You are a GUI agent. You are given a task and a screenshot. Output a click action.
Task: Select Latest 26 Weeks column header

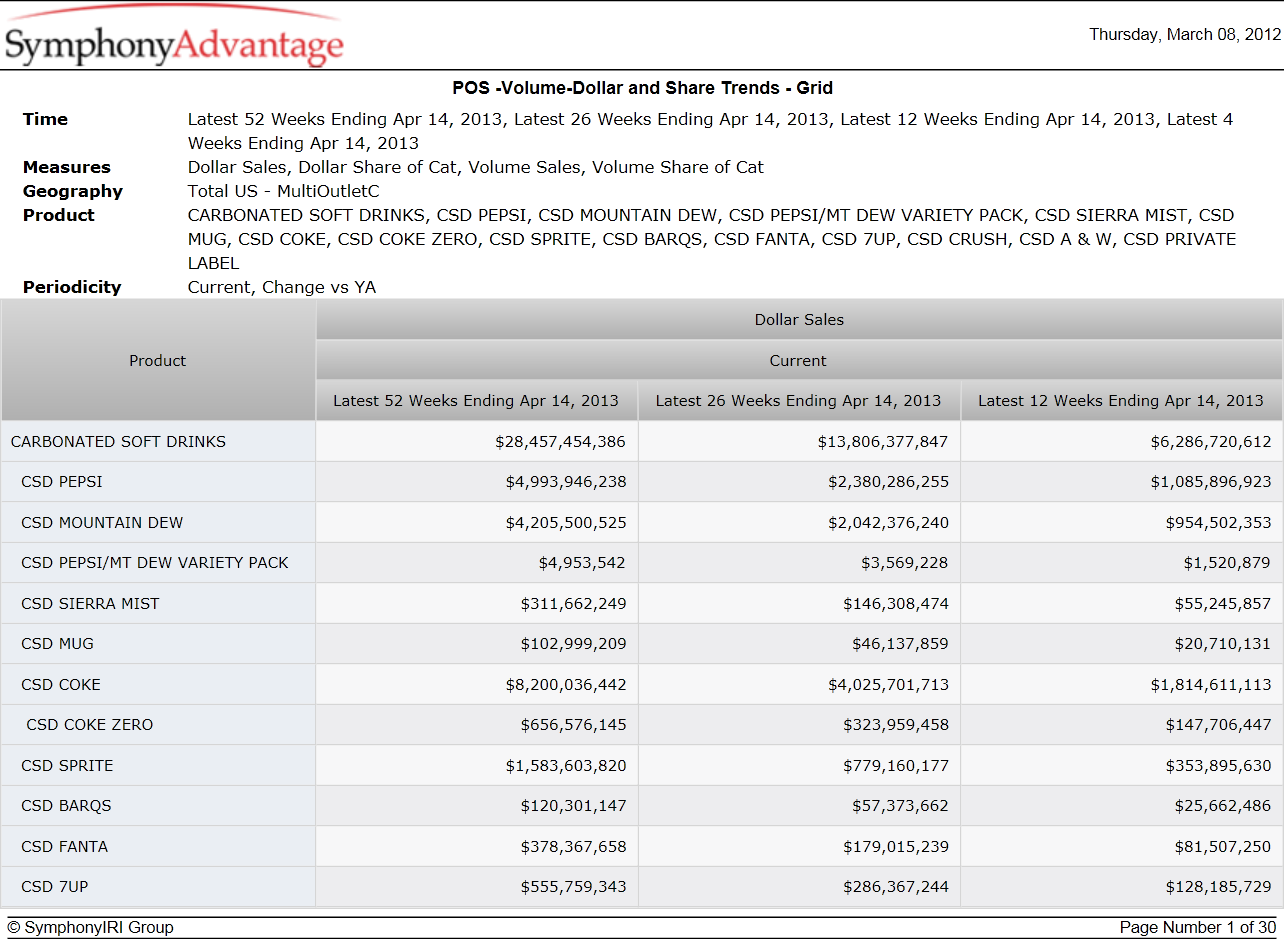[799, 400]
